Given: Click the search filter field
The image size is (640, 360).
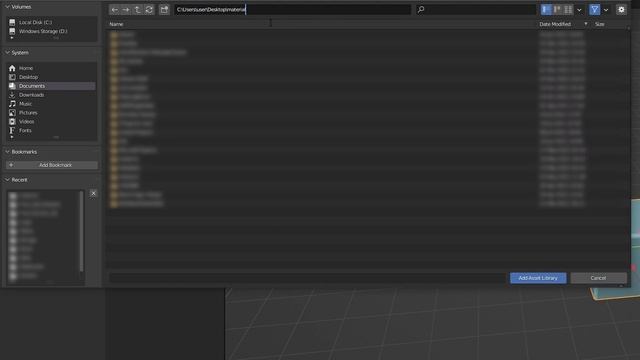Looking at the screenshot, I should click(476, 10).
